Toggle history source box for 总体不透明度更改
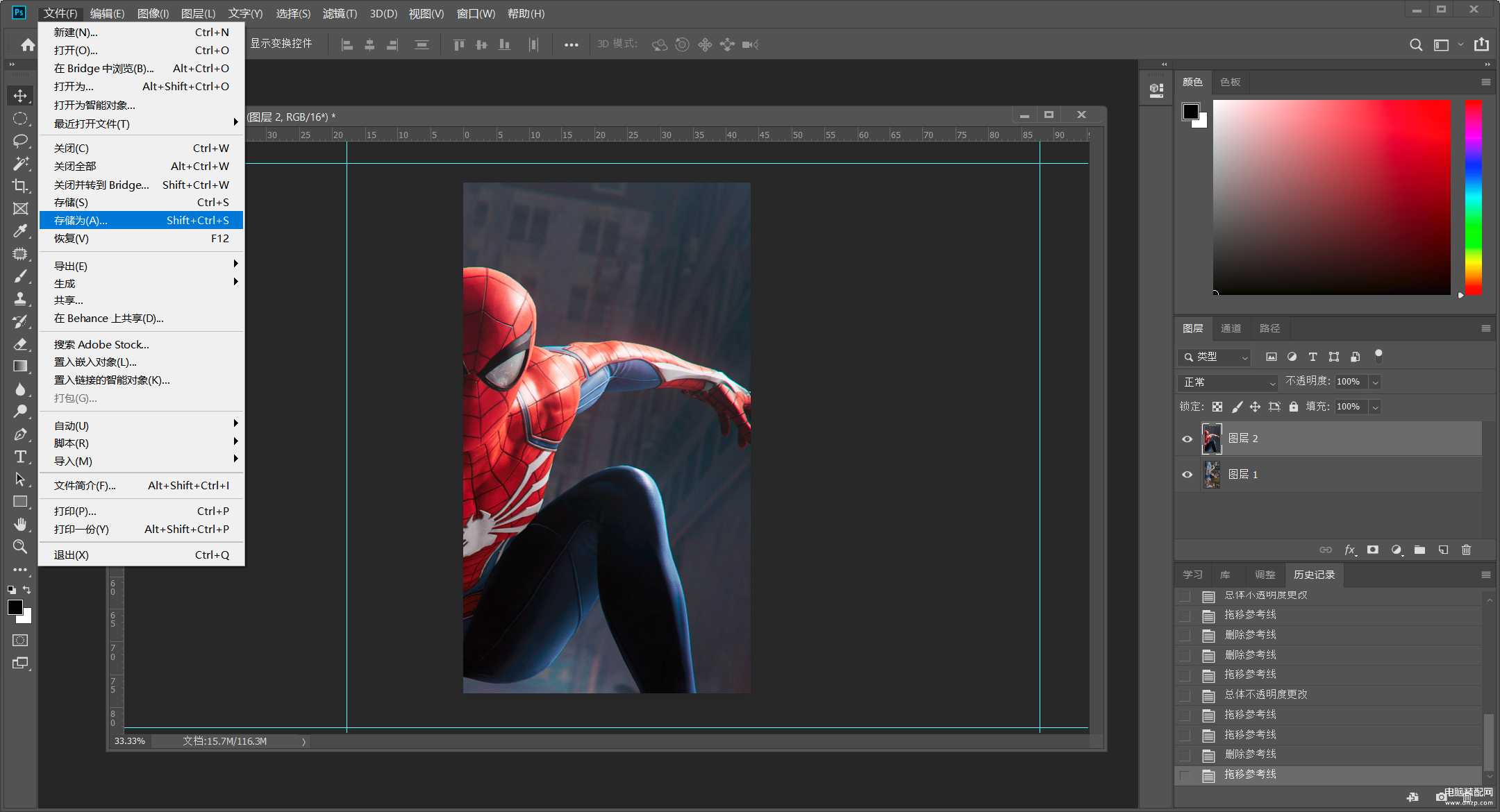This screenshot has height=812, width=1500. [x=1185, y=695]
